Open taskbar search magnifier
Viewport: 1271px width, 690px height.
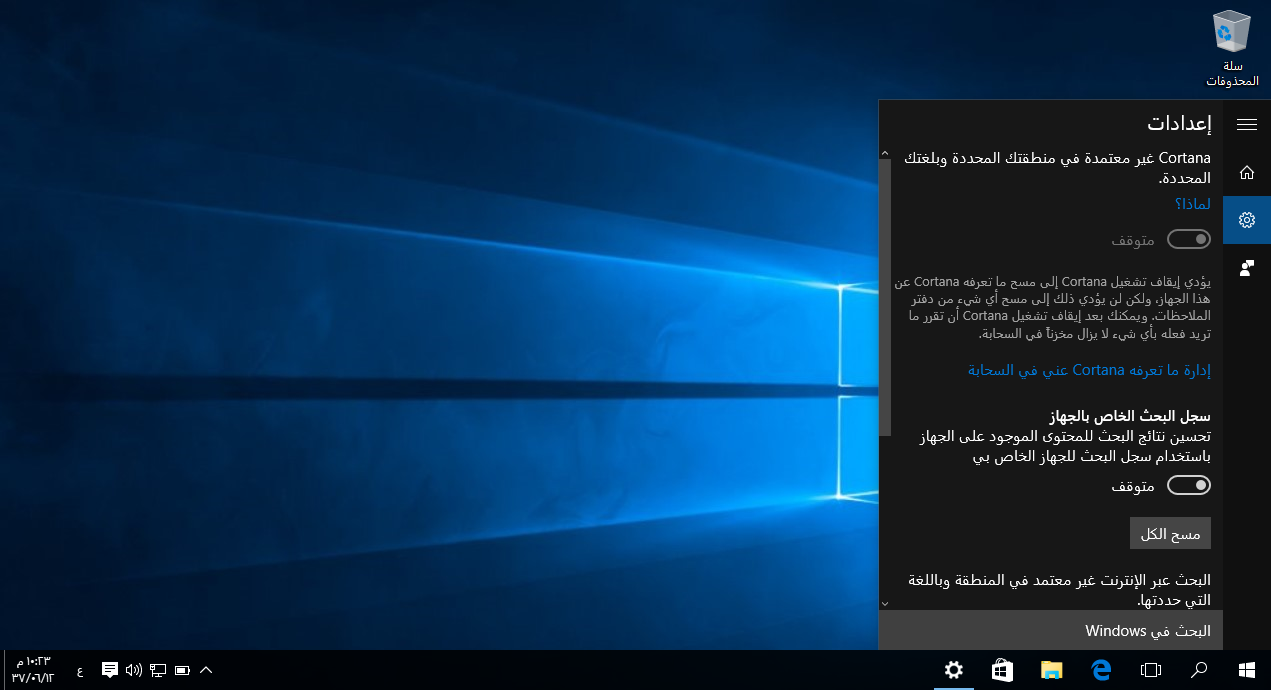1199,670
